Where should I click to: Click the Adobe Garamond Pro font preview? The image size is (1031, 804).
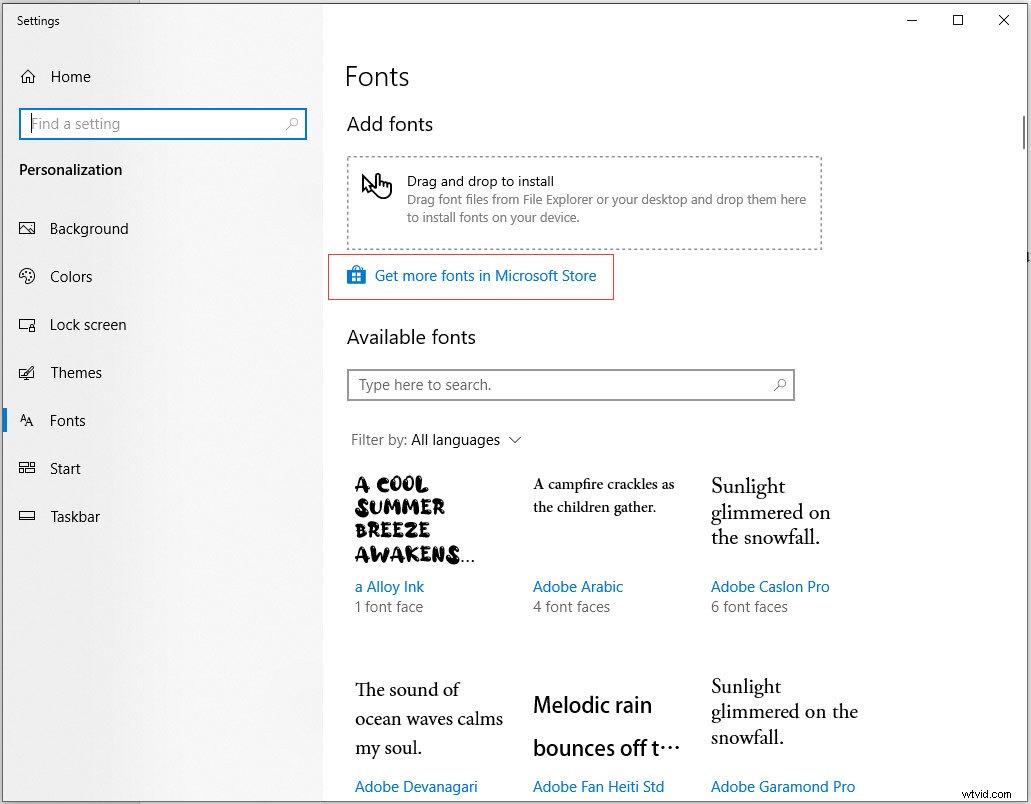click(x=784, y=712)
